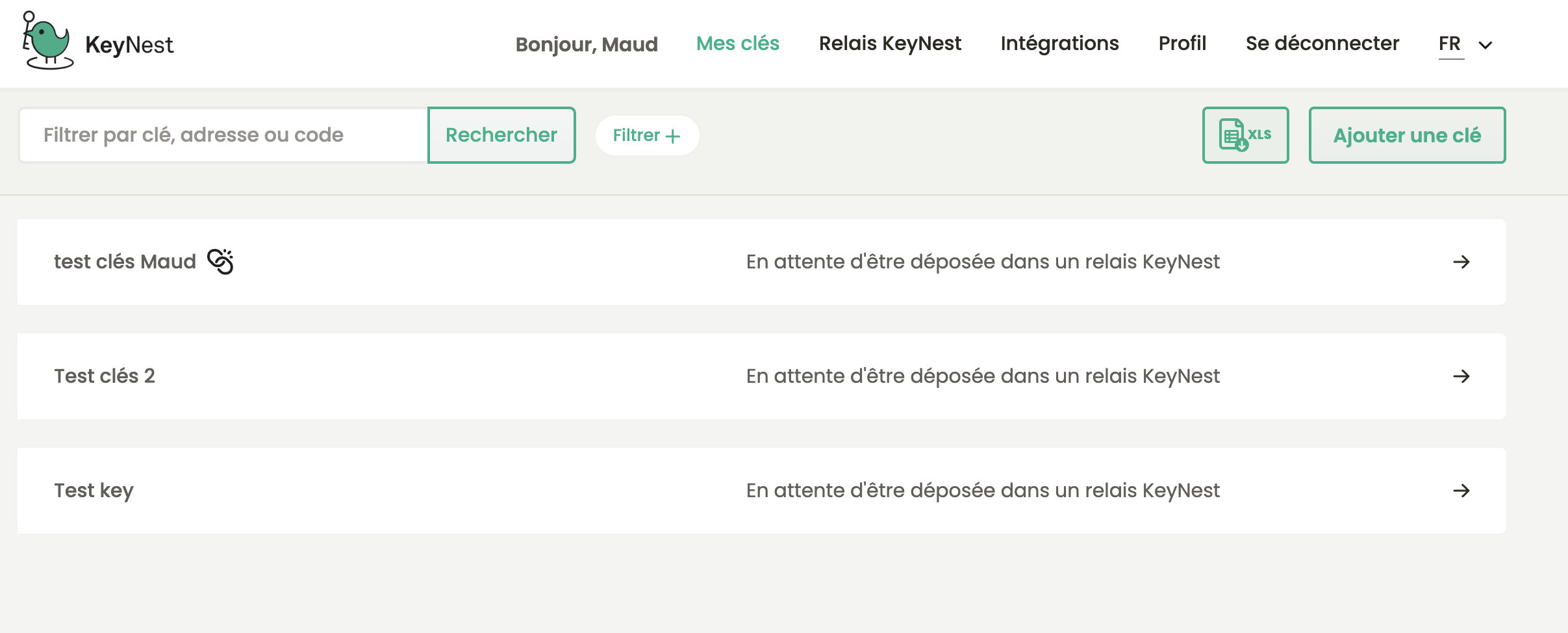Viewport: 1568px width, 633px height.
Task: Expand the FR language dropdown chevron
Action: coord(1487,45)
